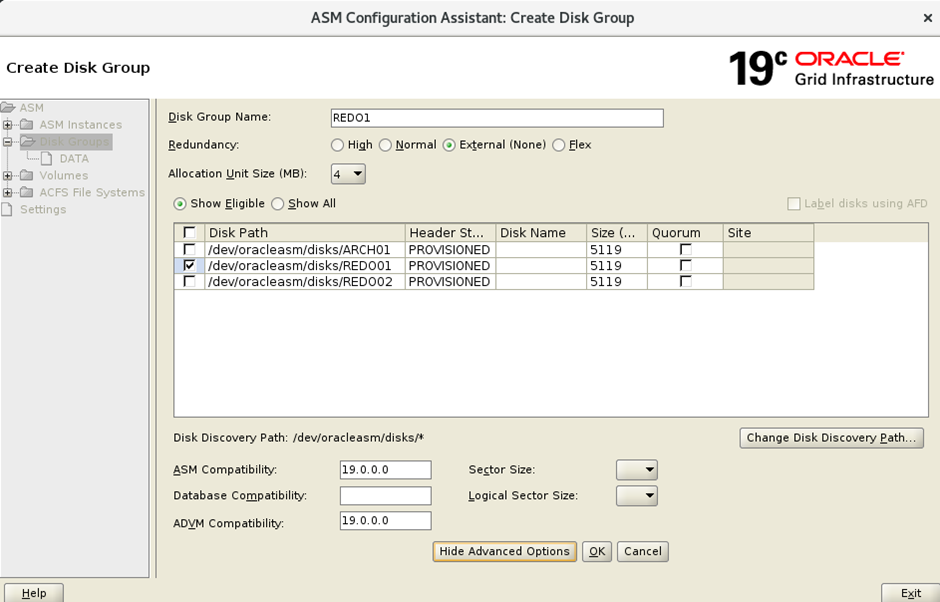Image resolution: width=940 pixels, height=602 pixels.
Task: Toggle the select-all disks header checkbox
Action: (x=189, y=232)
